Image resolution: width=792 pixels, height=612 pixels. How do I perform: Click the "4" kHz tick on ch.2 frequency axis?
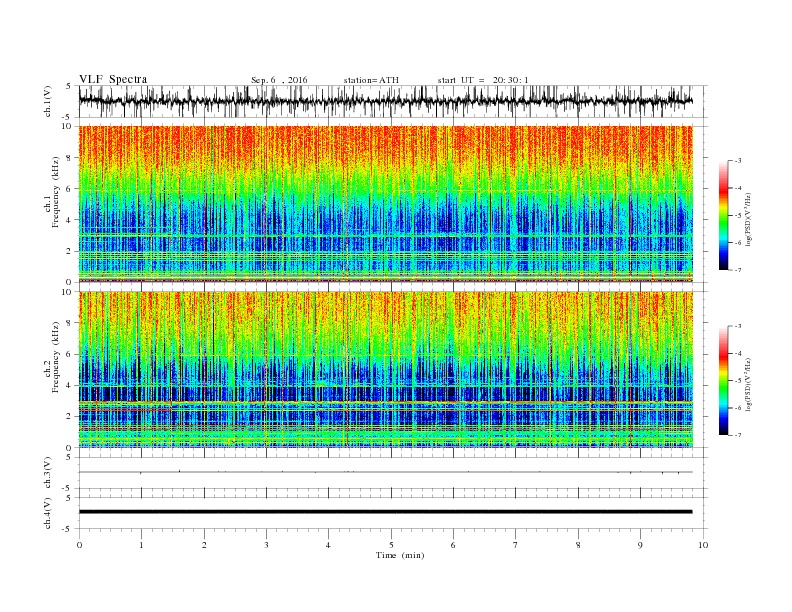[69, 386]
